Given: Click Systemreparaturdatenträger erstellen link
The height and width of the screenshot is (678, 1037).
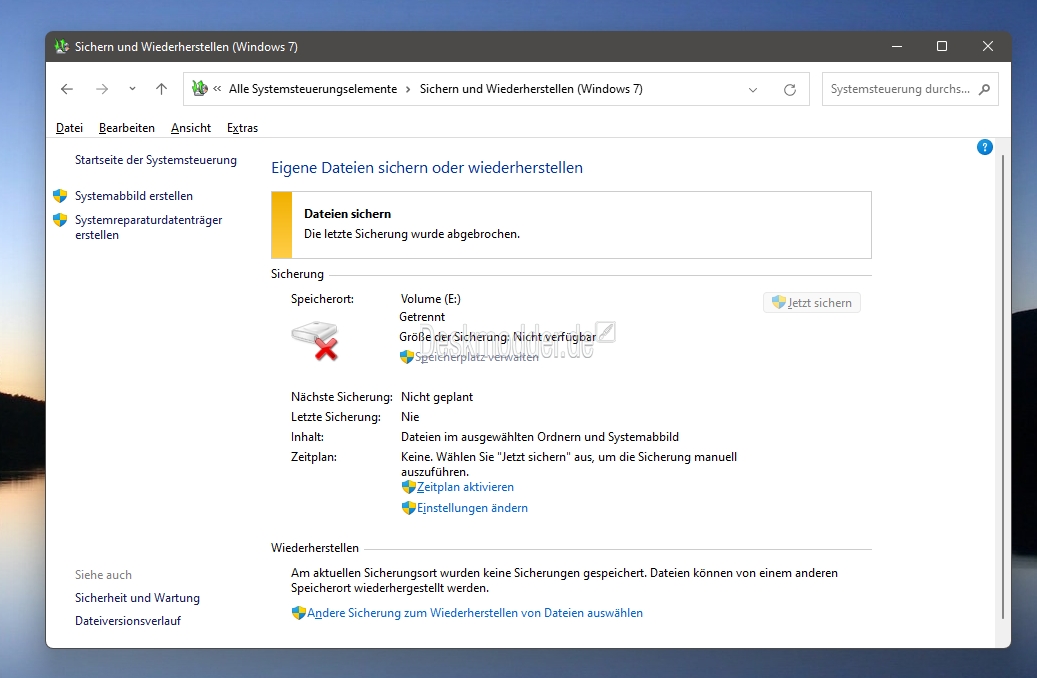Looking at the screenshot, I should [x=149, y=227].
